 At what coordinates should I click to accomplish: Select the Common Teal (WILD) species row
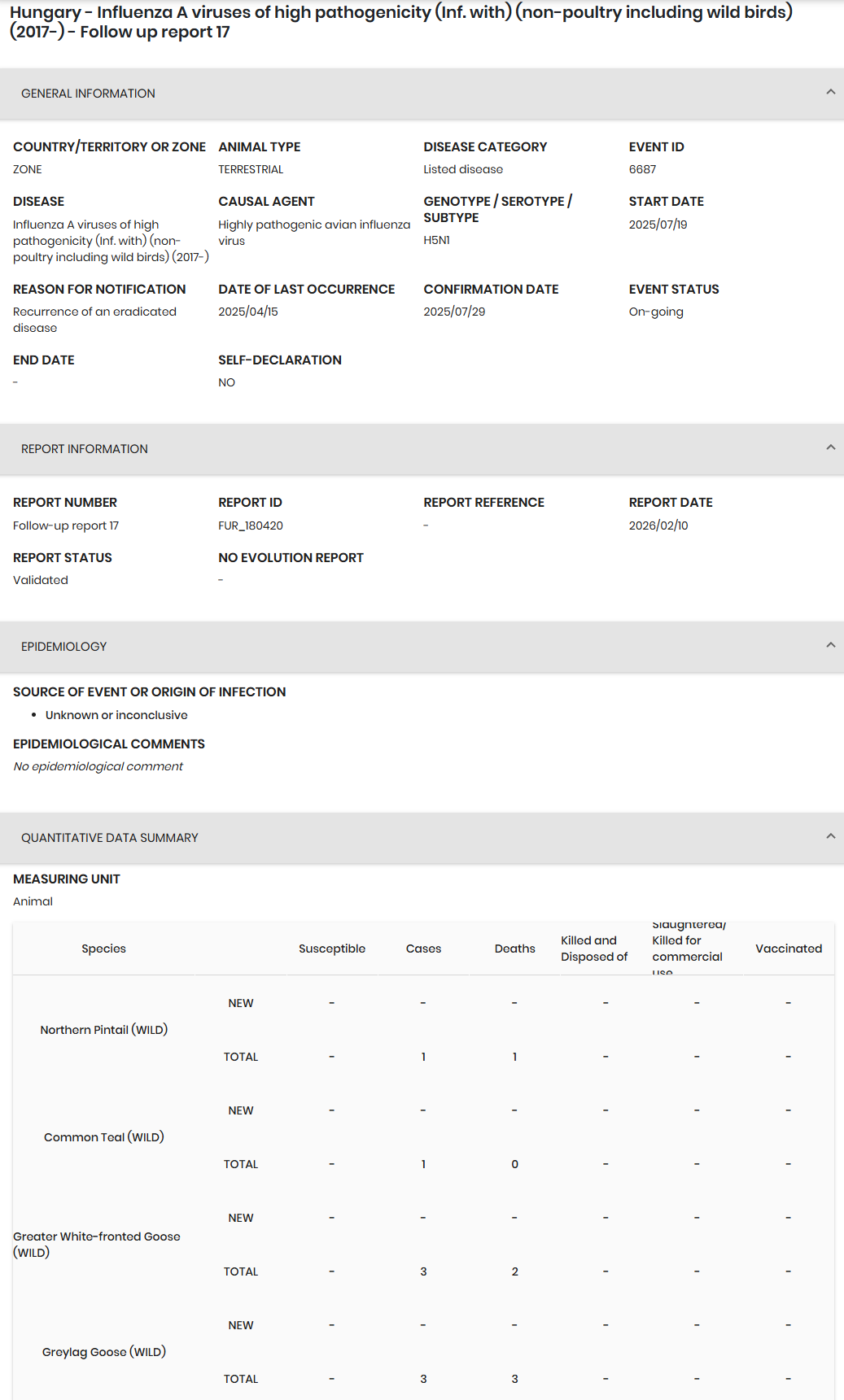point(104,1137)
